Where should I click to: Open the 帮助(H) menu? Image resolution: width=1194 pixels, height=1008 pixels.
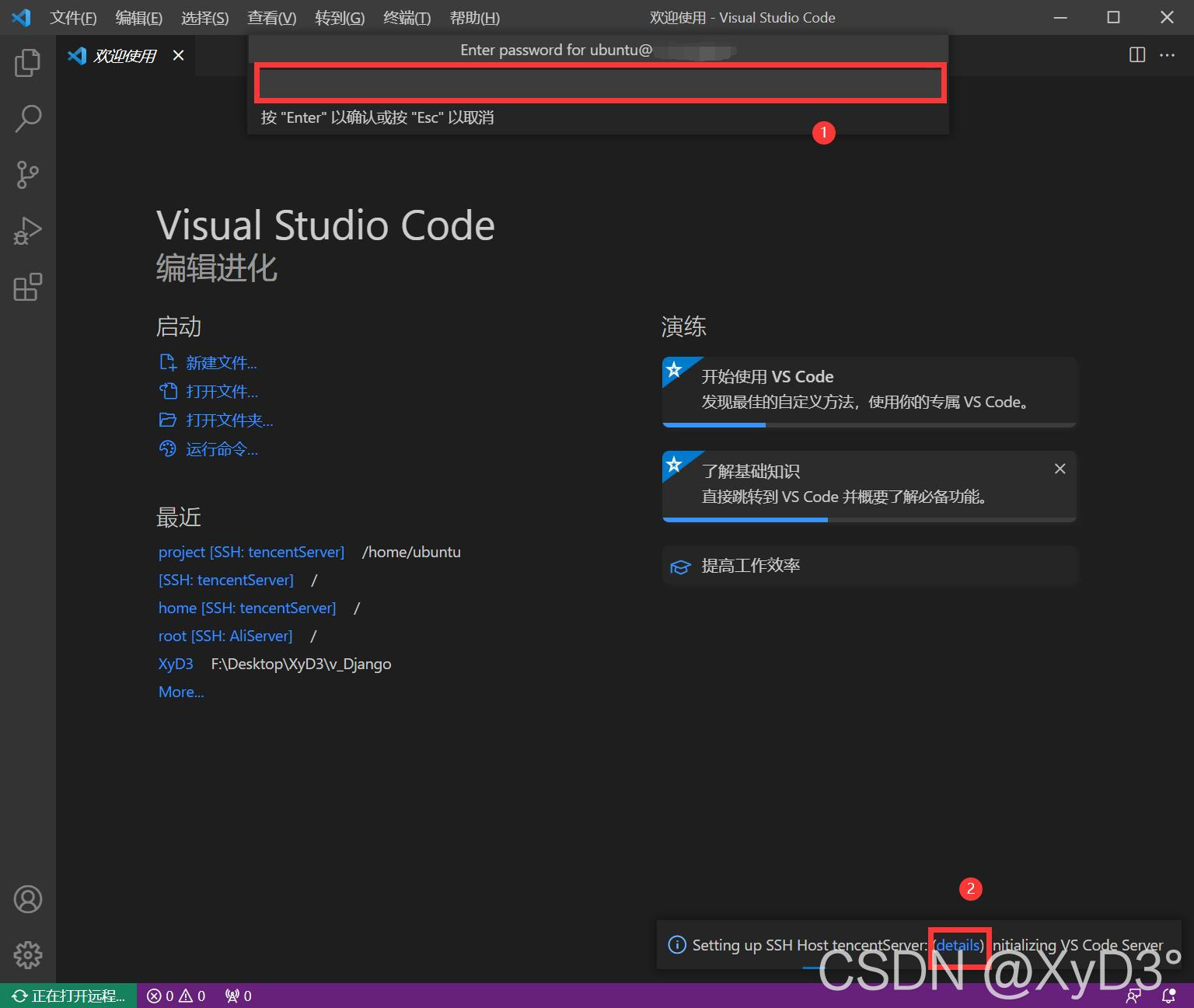point(475,17)
